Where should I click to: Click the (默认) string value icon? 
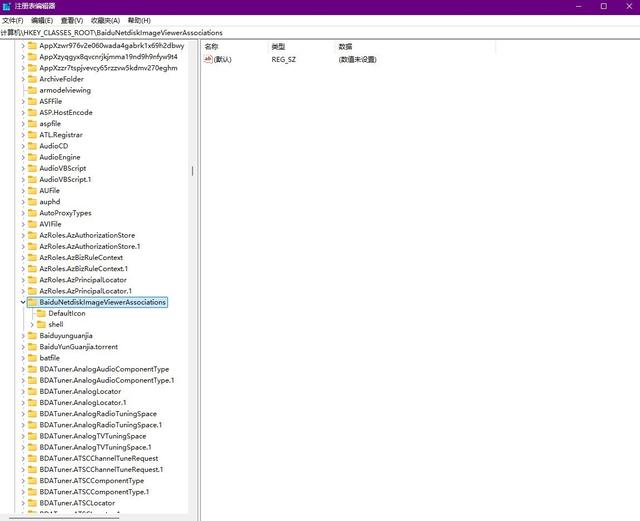pyautogui.click(x=208, y=60)
